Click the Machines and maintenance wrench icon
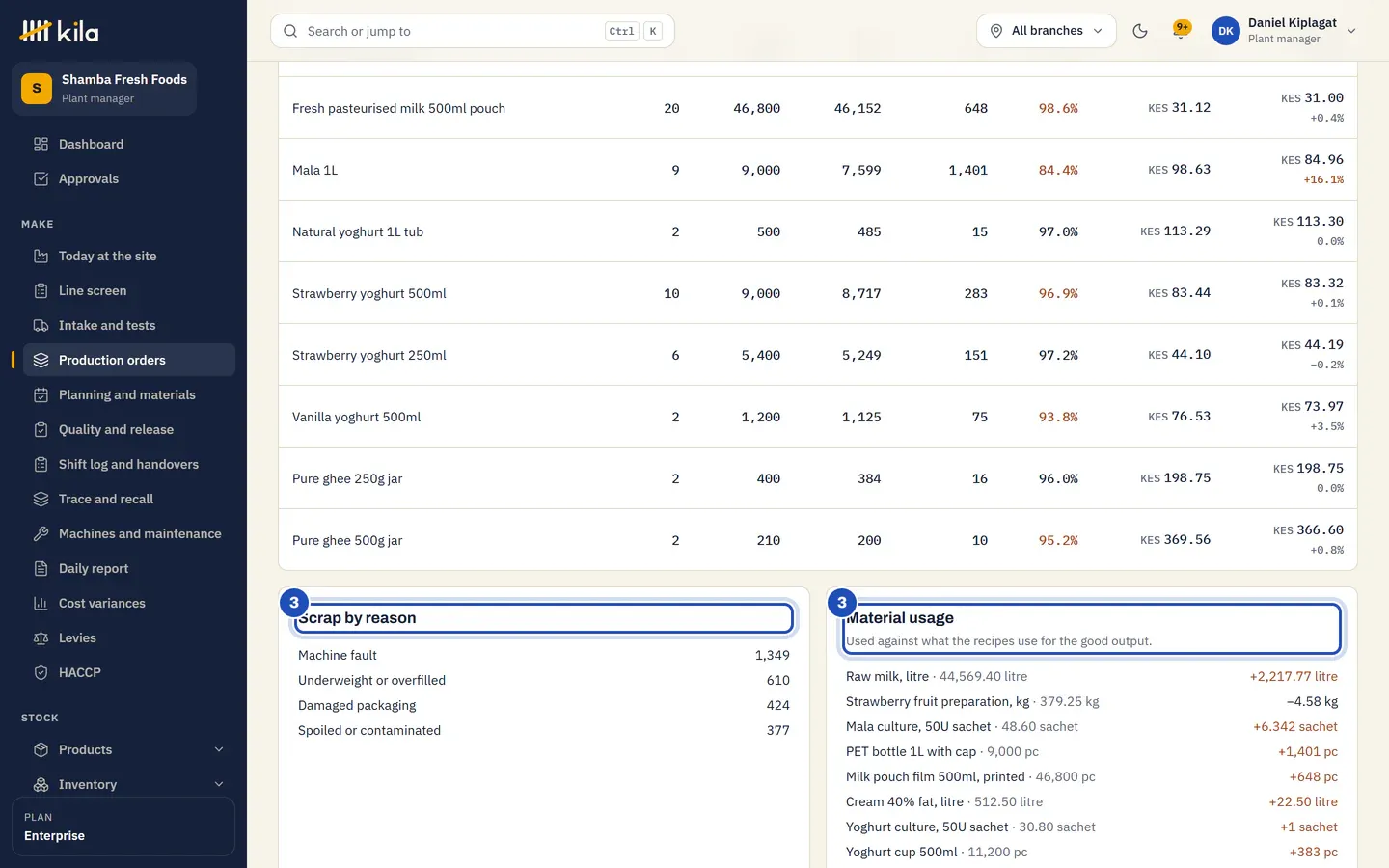The width and height of the screenshot is (1389, 868). (x=41, y=534)
